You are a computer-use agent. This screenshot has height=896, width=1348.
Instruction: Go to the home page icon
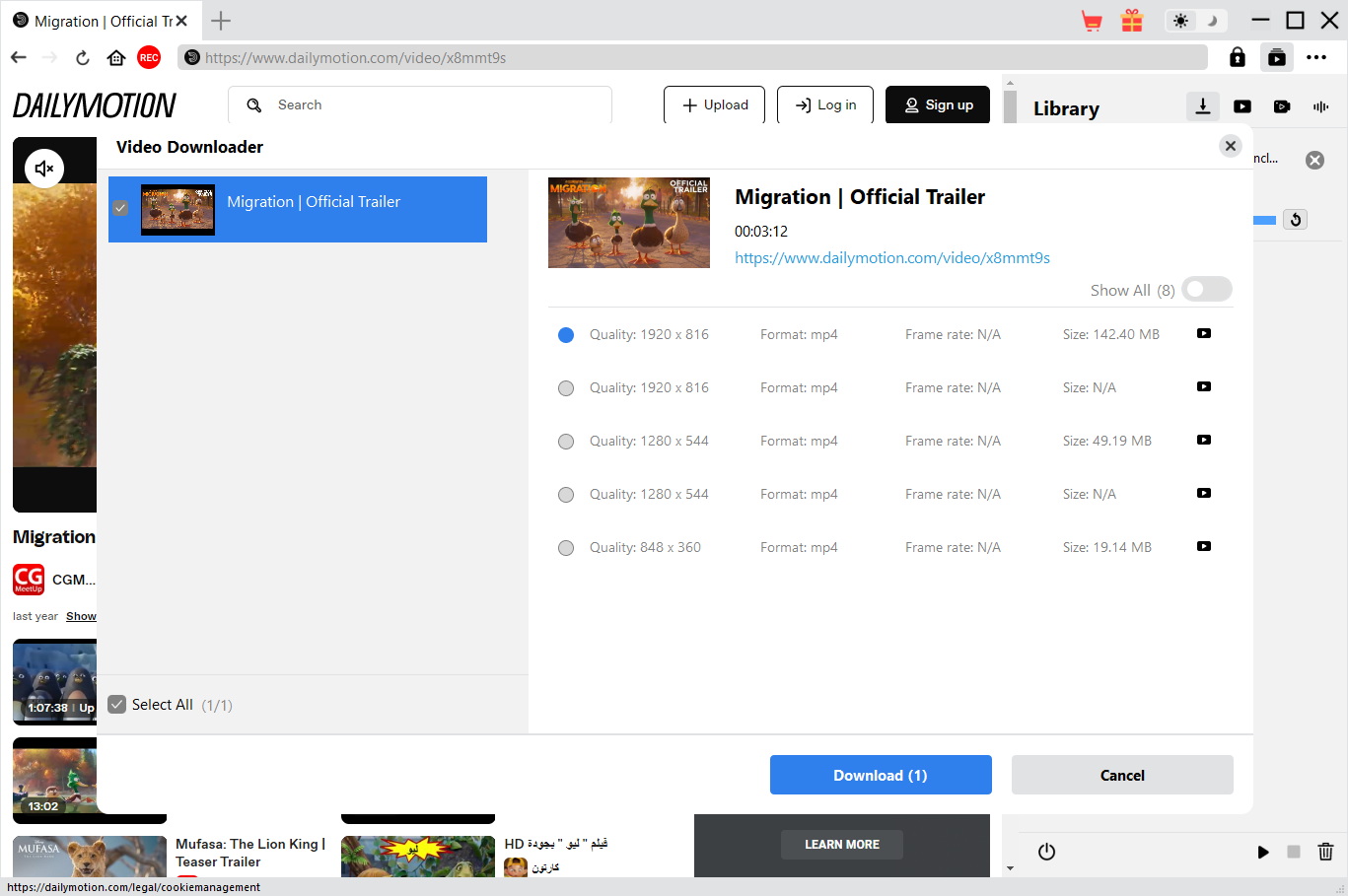coord(116,57)
